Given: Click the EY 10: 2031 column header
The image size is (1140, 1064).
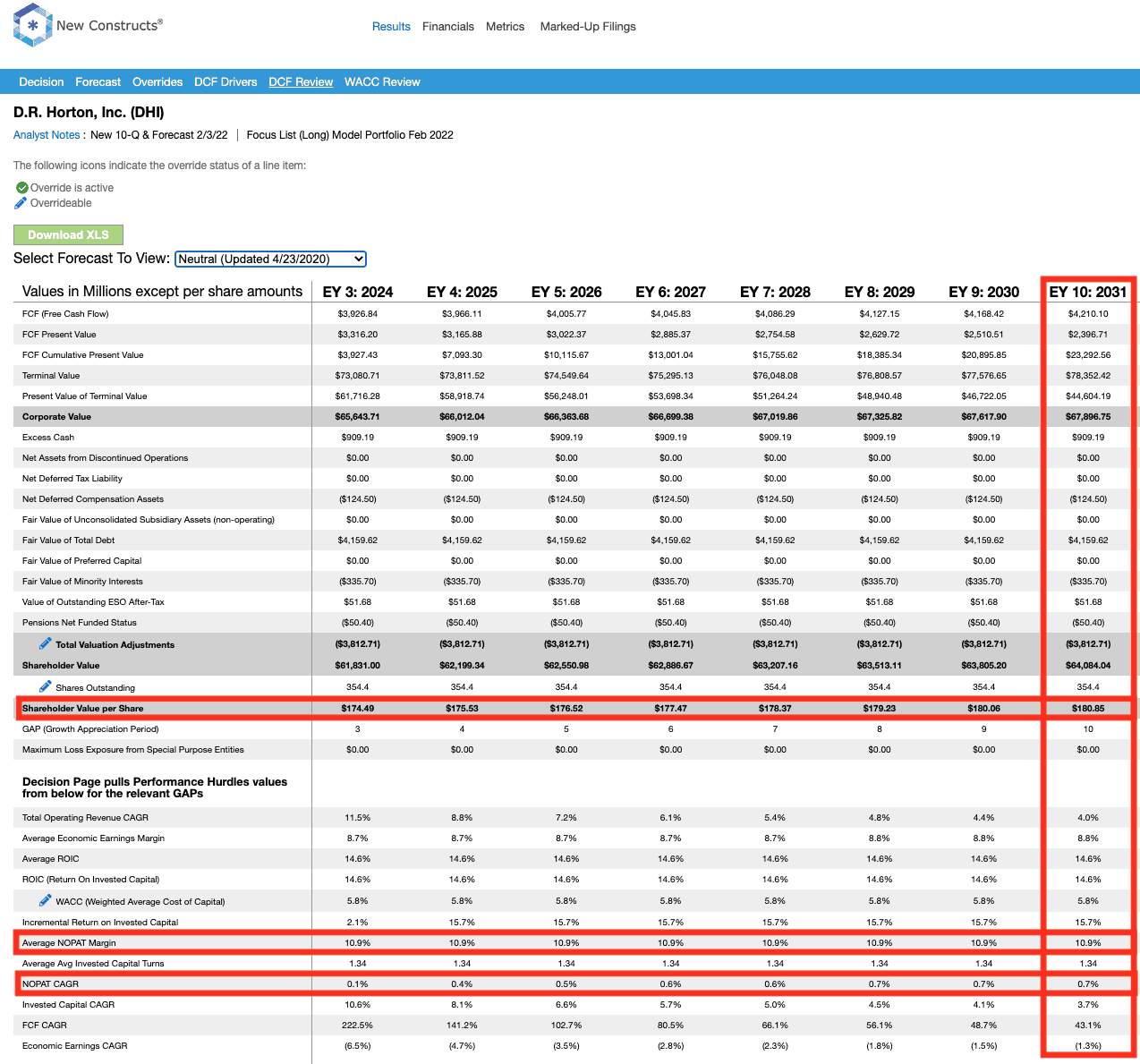Looking at the screenshot, I should (x=1088, y=292).
